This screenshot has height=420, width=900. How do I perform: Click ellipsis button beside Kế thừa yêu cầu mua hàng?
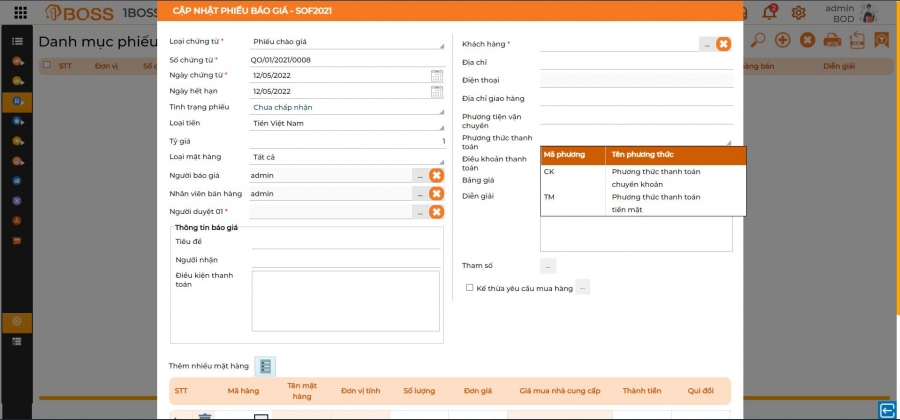click(583, 287)
